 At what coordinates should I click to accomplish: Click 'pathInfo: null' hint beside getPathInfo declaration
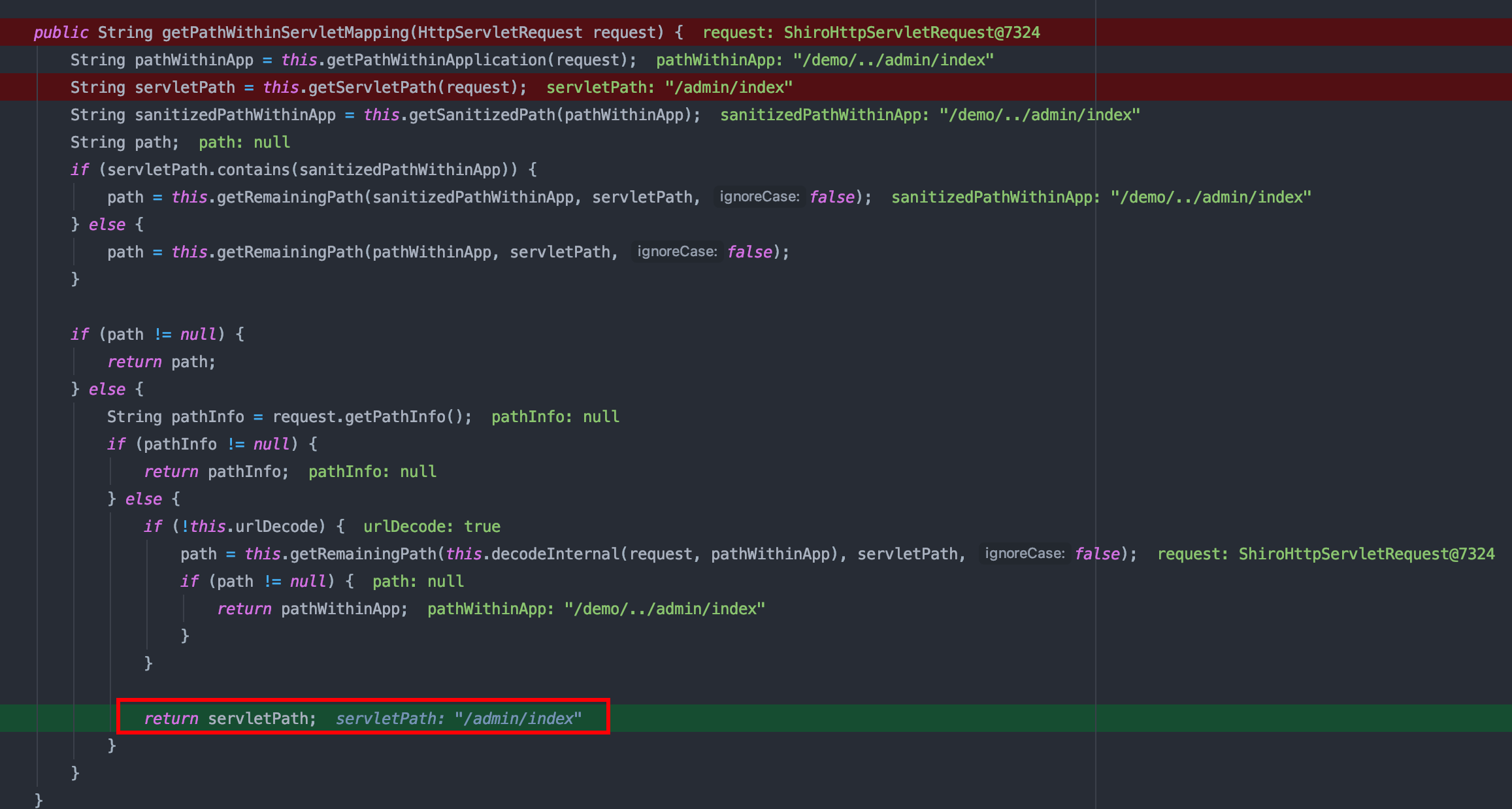coord(555,417)
